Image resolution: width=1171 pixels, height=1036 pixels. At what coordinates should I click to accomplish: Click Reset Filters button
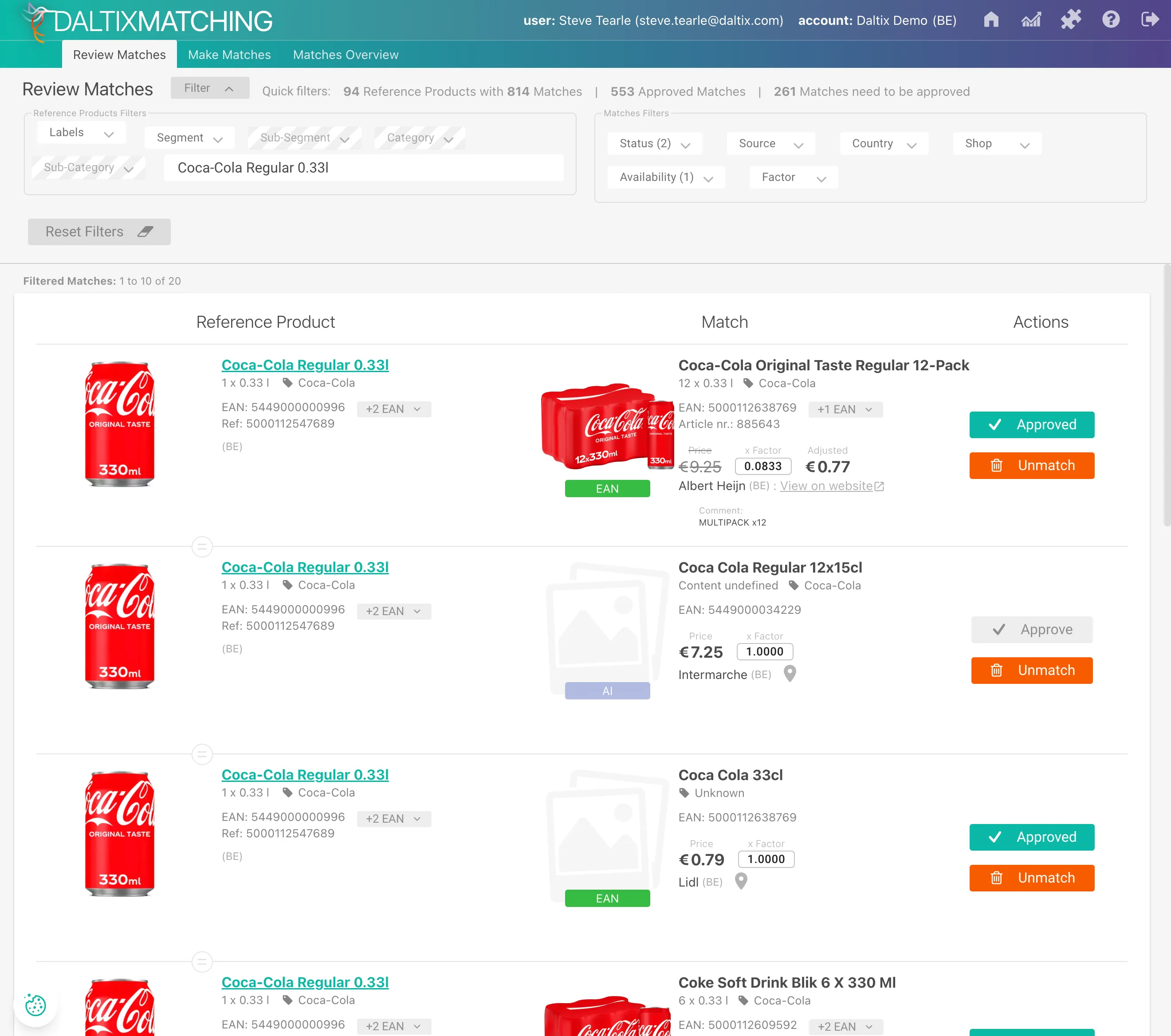click(99, 232)
